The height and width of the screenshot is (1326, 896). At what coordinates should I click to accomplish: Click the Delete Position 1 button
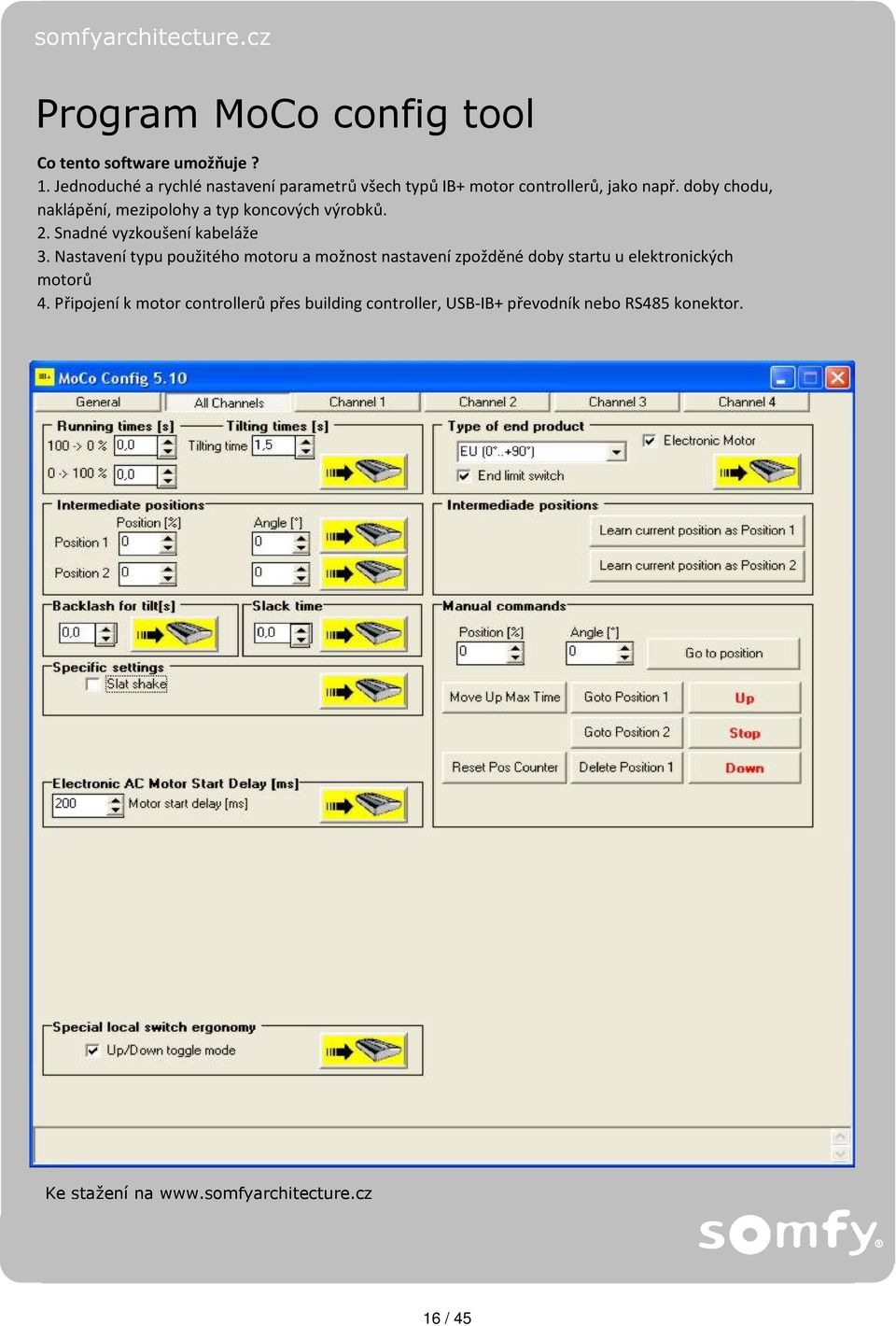click(626, 769)
